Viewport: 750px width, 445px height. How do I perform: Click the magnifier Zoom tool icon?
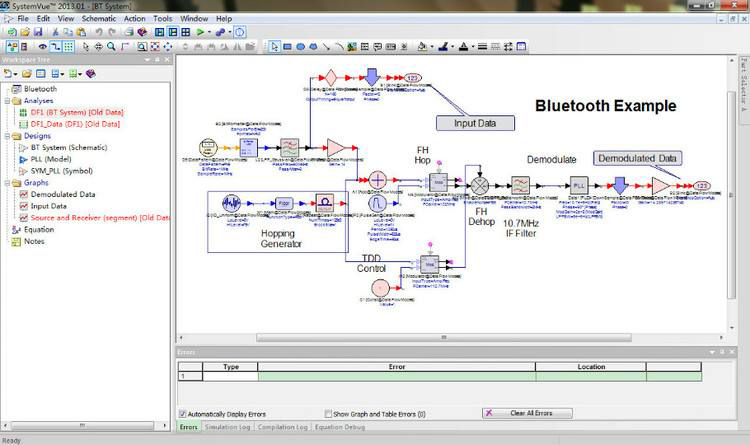point(111,46)
